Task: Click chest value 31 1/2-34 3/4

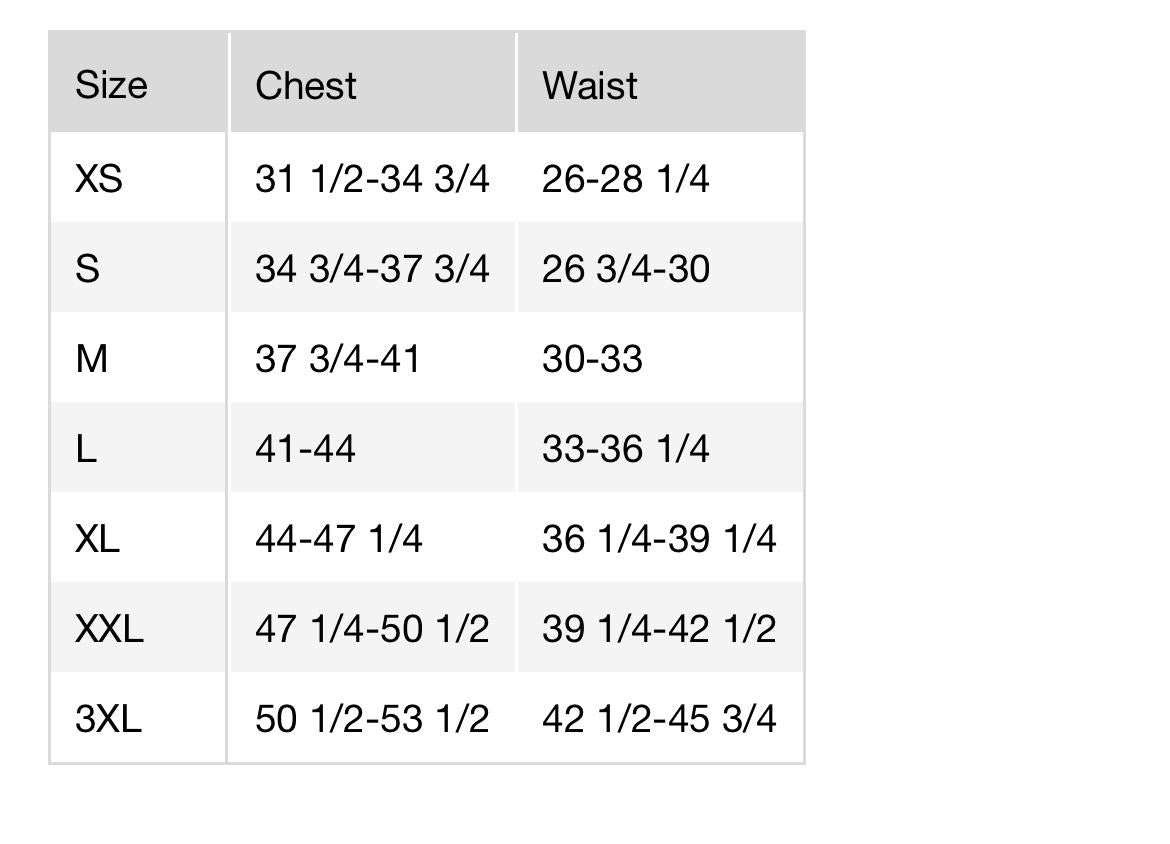Action: 372,179
